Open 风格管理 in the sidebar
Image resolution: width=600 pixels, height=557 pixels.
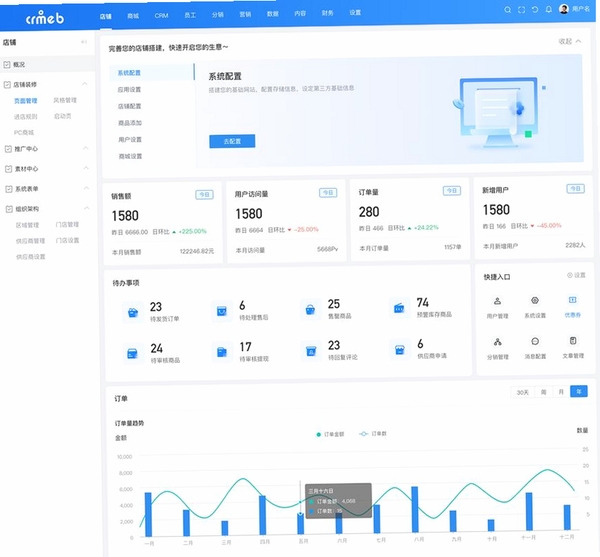tap(65, 100)
